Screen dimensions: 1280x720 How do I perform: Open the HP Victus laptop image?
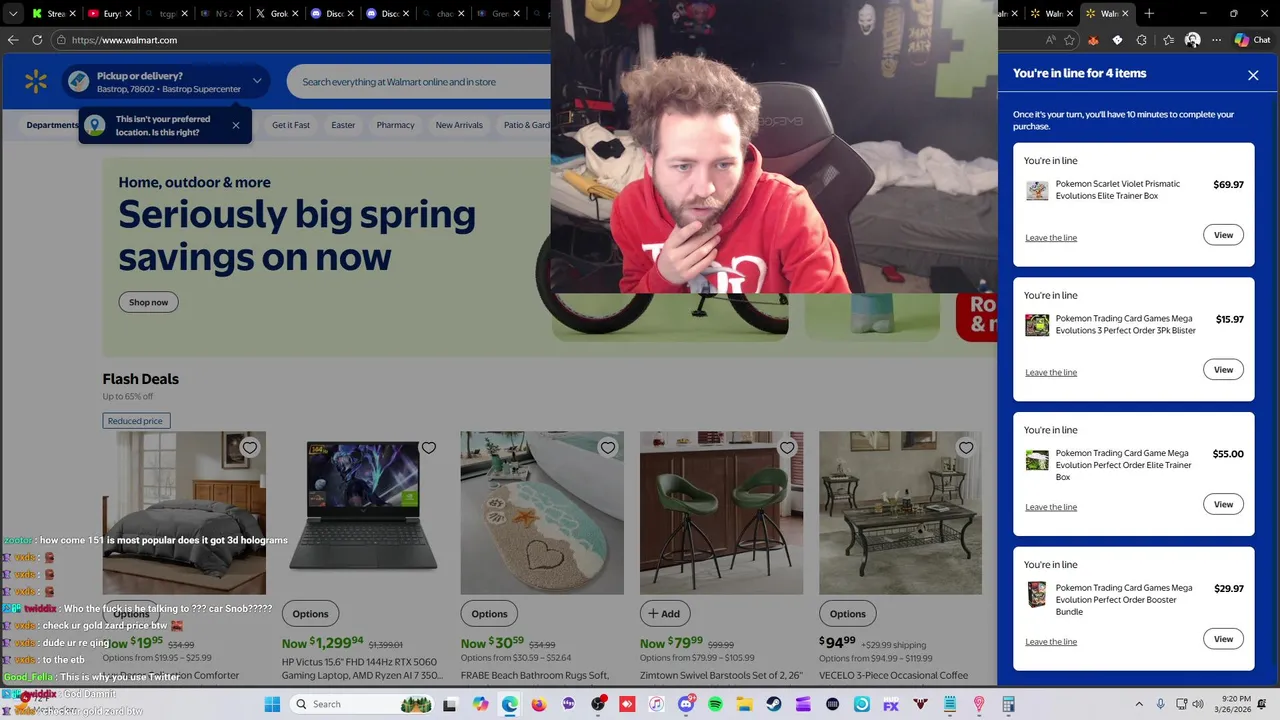click(363, 513)
